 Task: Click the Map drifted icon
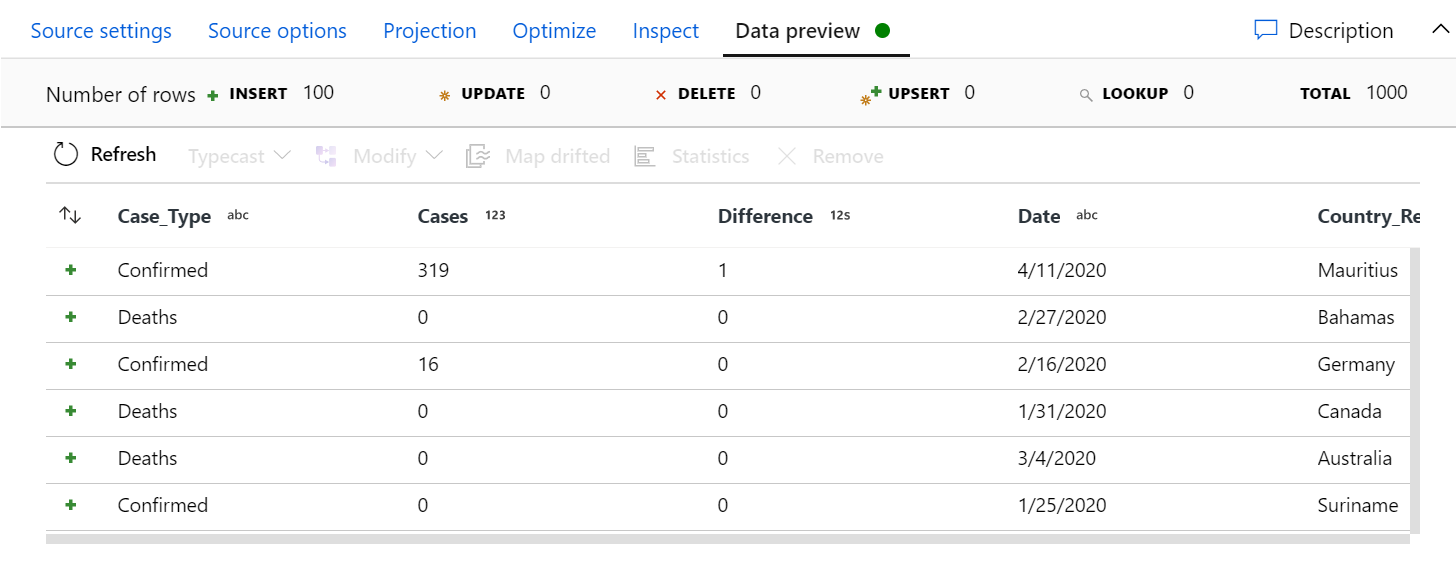click(478, 156)
